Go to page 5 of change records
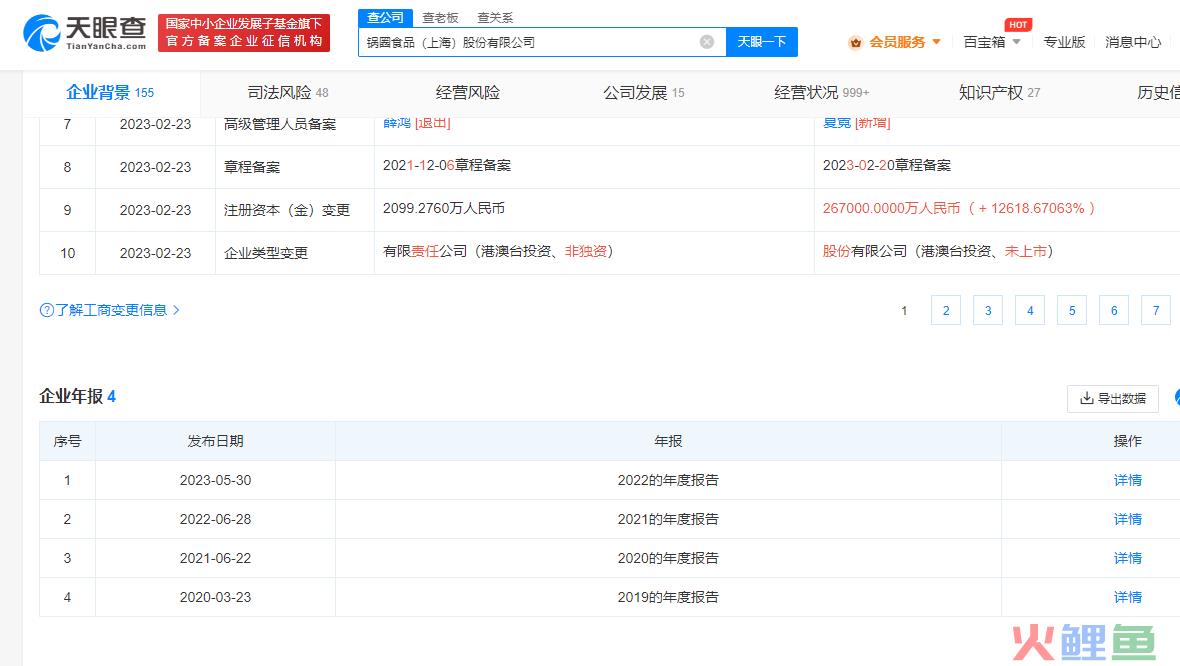Image resolution: width=1180 pixels, height=666 pixels. coord(1072,310)
